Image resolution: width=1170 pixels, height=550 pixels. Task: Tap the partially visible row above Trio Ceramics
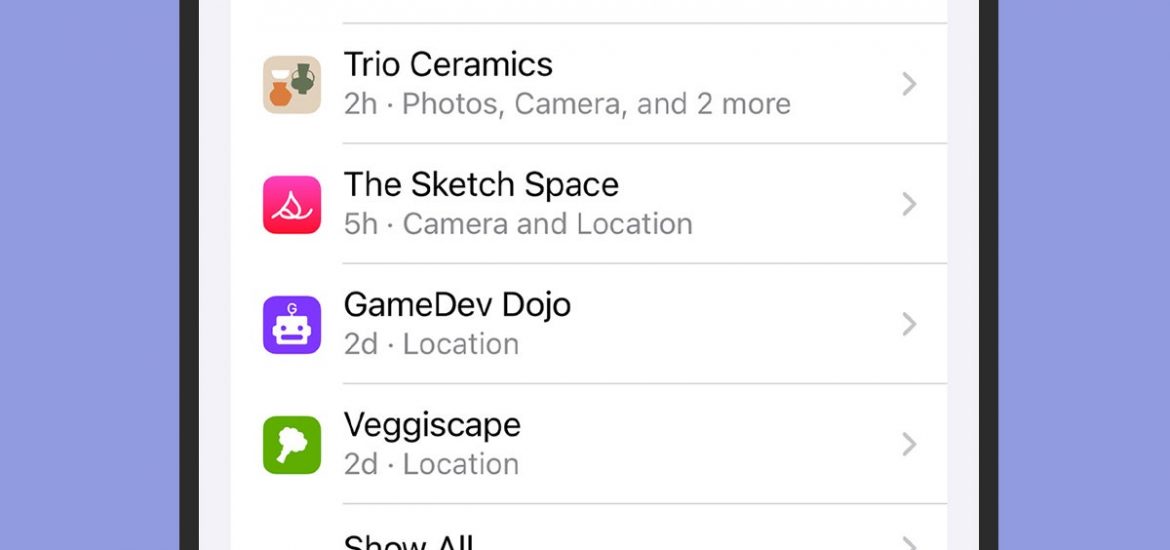589,11
